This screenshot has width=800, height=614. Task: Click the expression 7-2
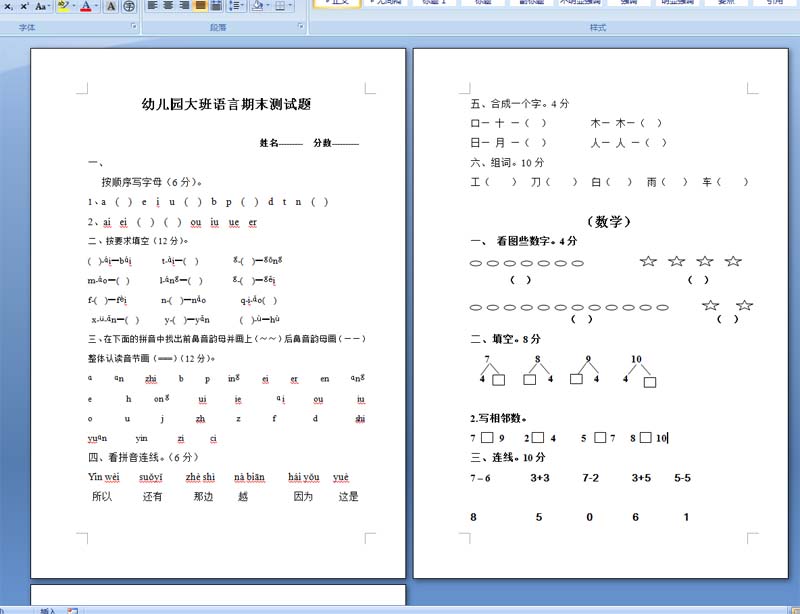tap(590, 478)
